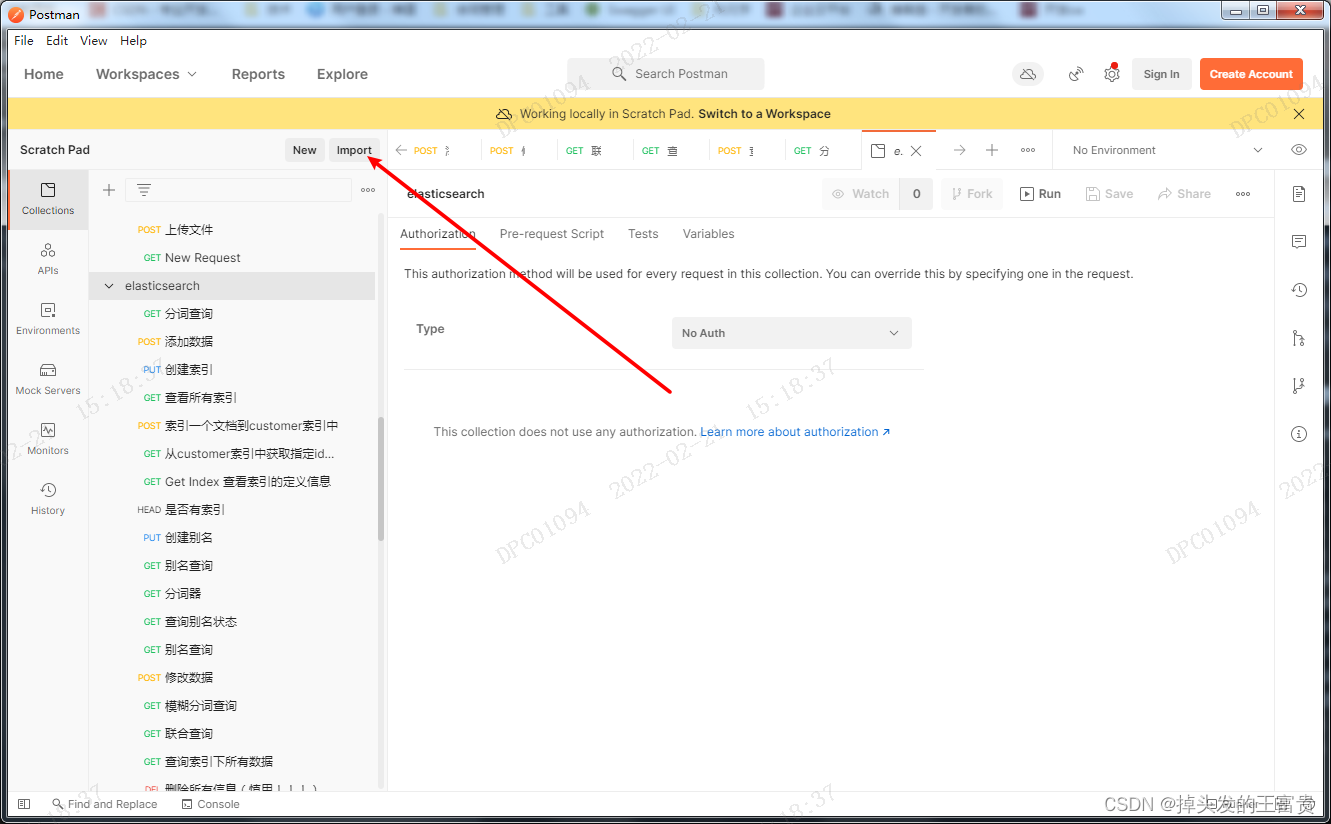1331x824 pixels.
Task: Toggle the sidebar icon in the status bar
Action: [x=24, y=804]
